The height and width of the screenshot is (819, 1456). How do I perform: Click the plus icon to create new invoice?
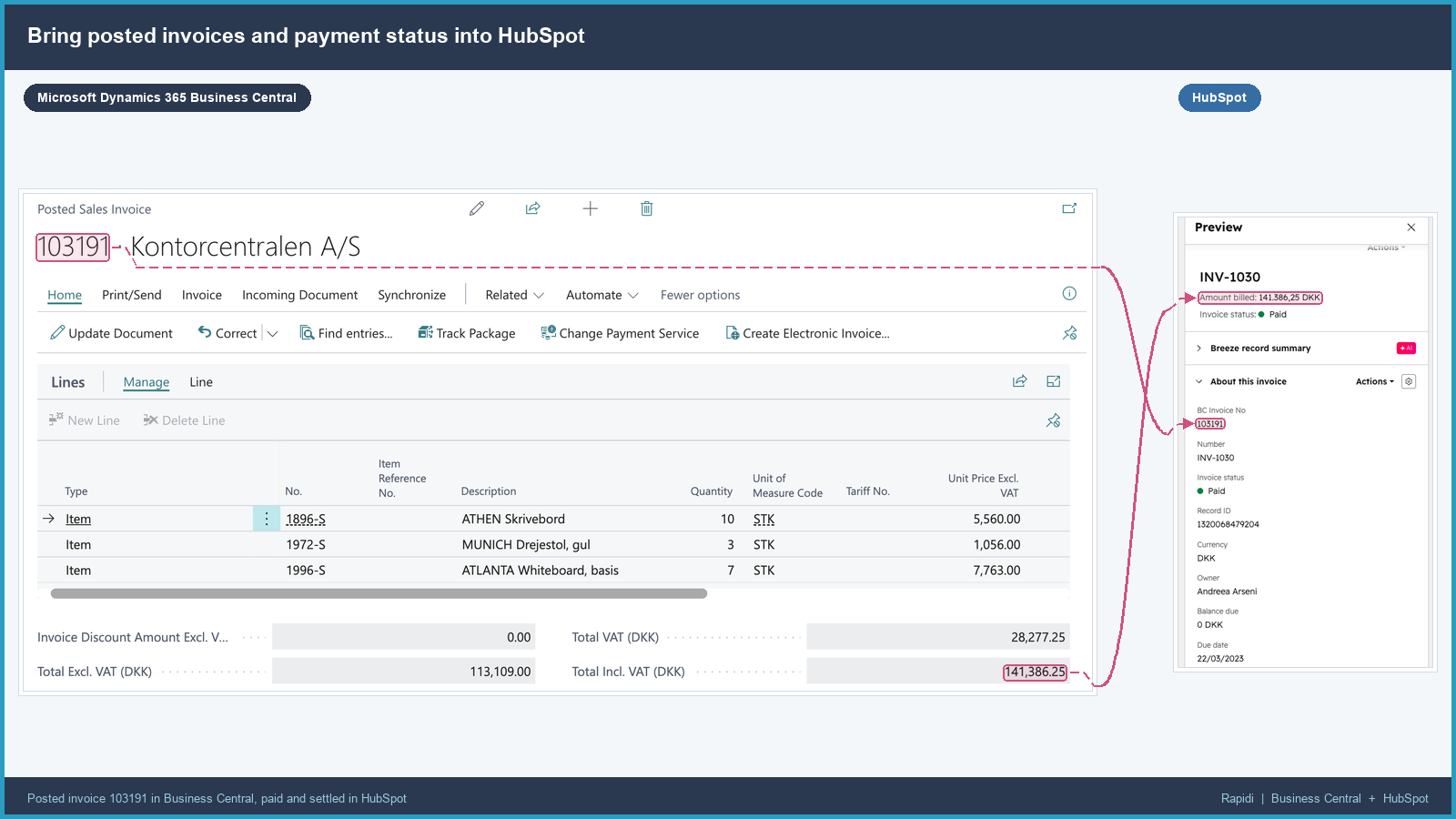(591, 208)
